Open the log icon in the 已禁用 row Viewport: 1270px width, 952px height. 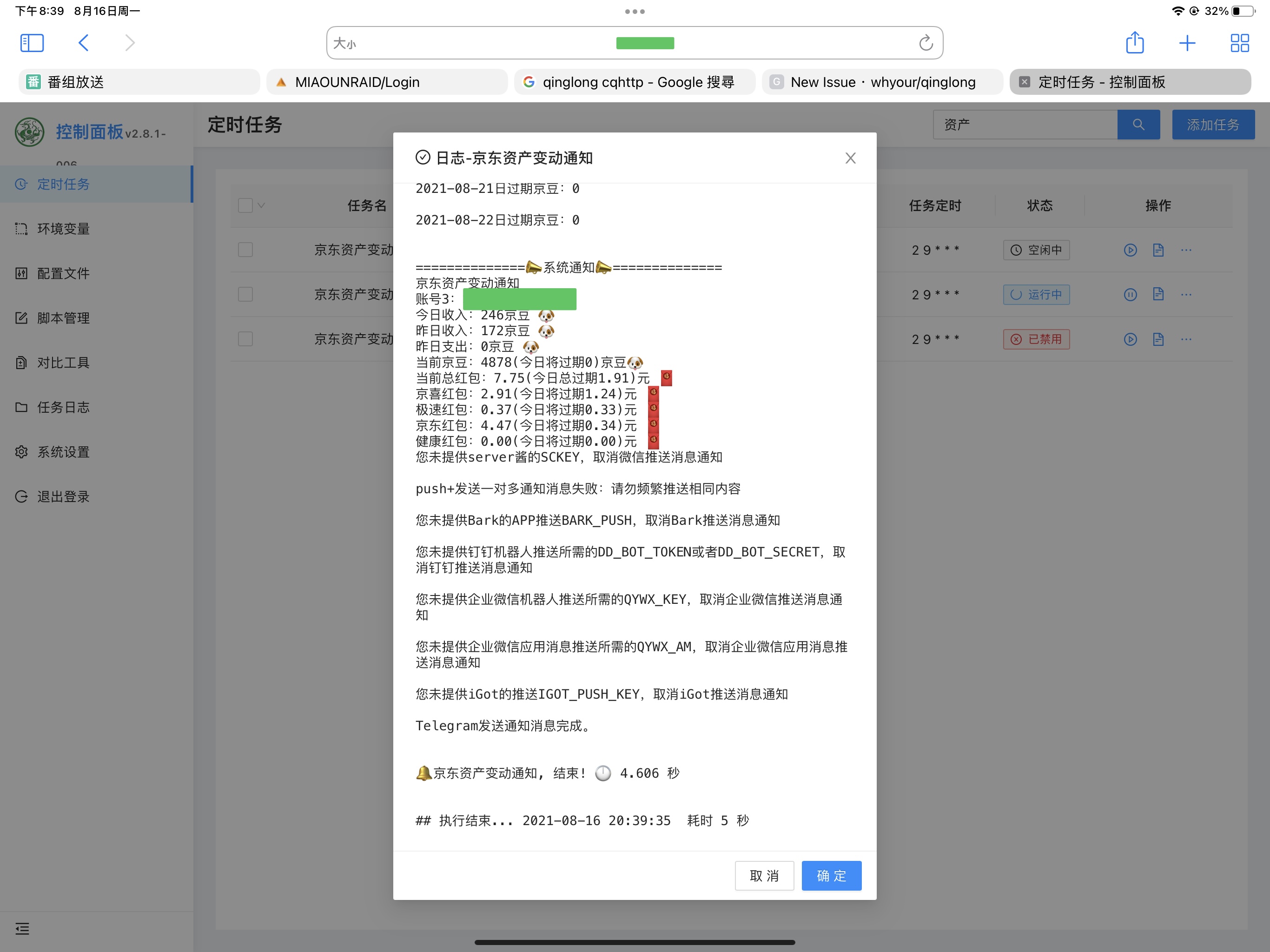click(1158, 339)
